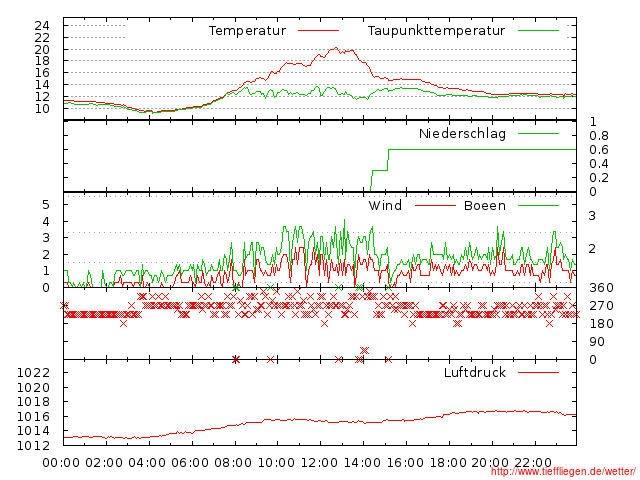
Task: Click the 24 temperature axis value
Action: point(42,26)
